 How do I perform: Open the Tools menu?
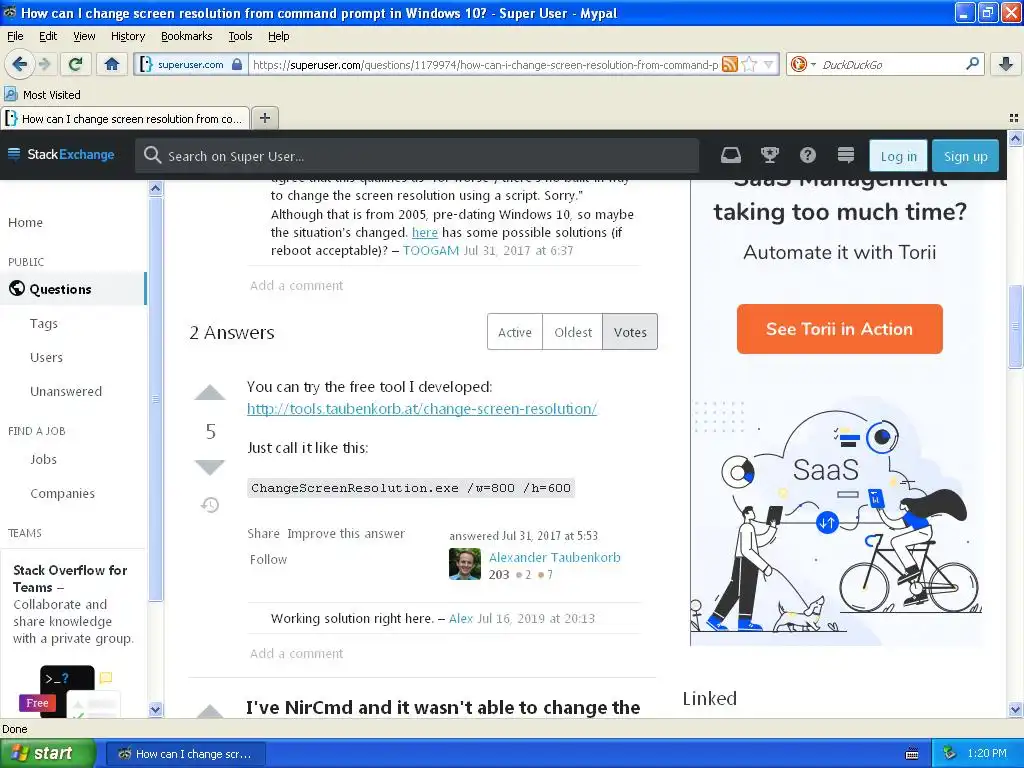240,36
